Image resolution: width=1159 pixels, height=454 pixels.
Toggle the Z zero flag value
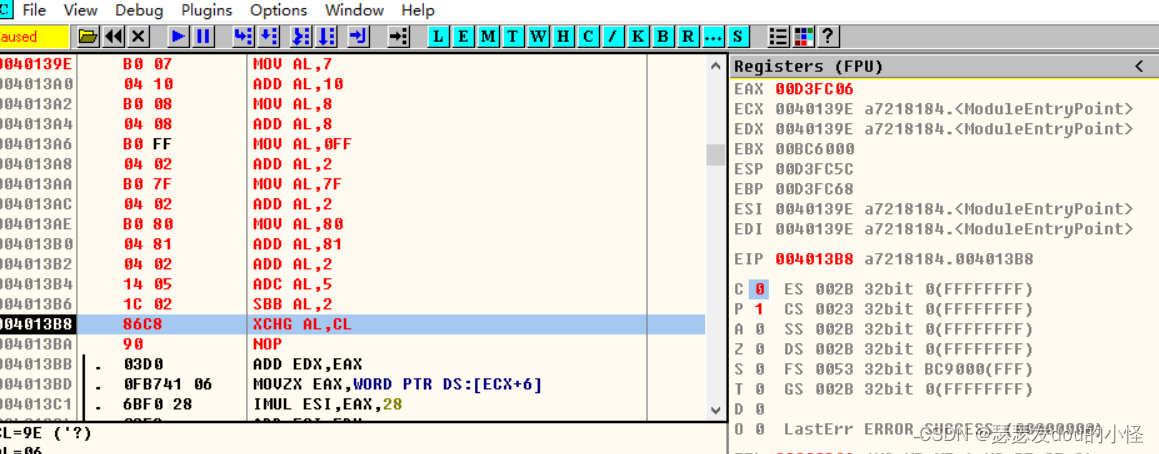(759, 349)
